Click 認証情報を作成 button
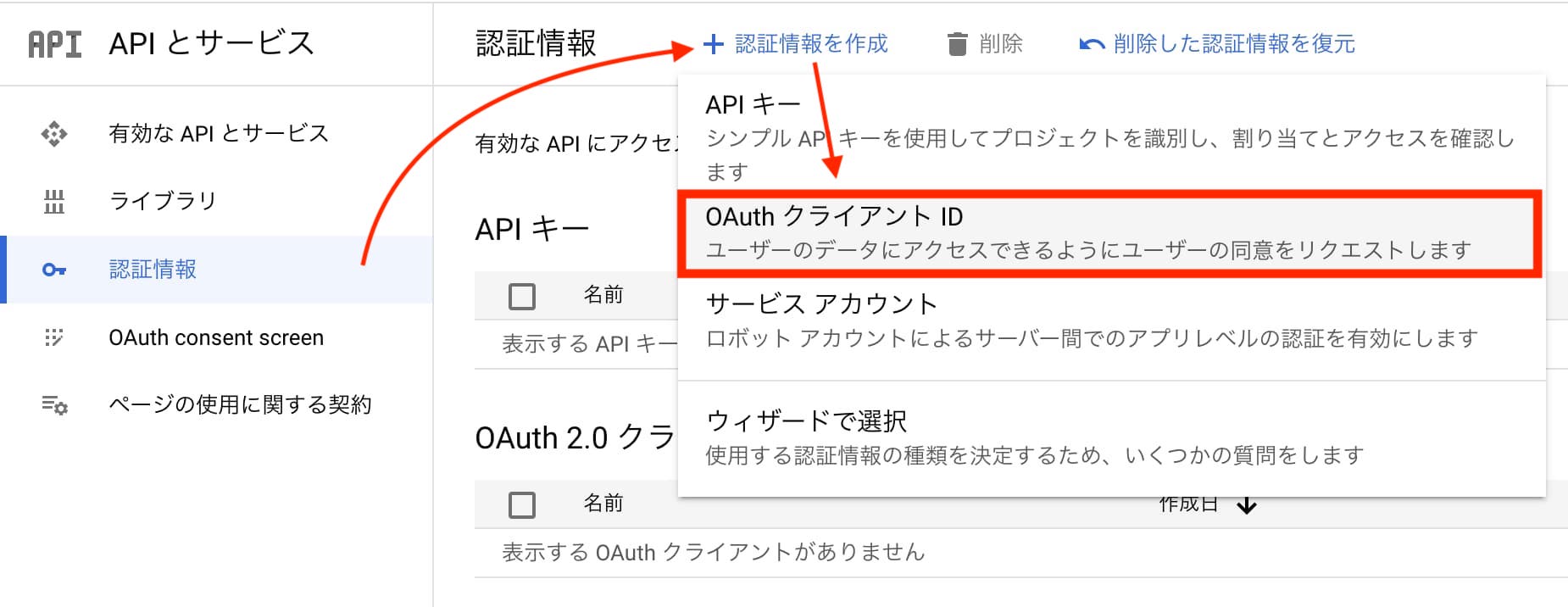Image resolution: width=1568 pixels, height=607 pixels. pyautogui.click(x=796, y=44)
